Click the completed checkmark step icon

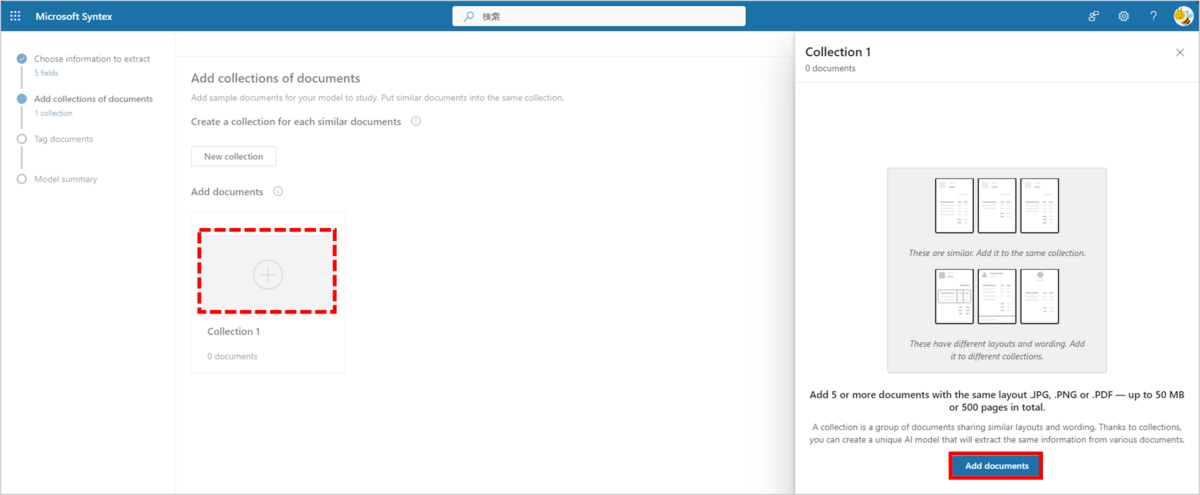[x=22, y=59]
